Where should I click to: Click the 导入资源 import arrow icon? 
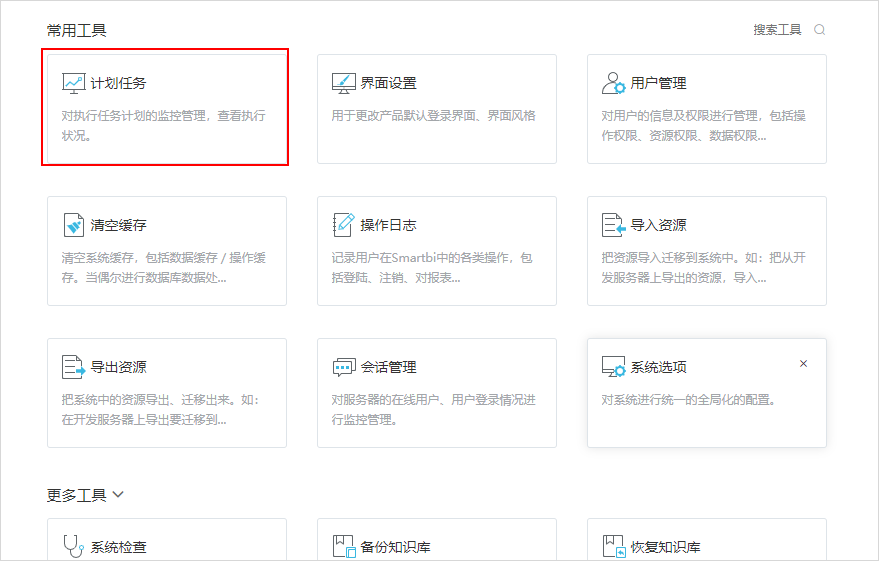pyautogui.click(x=613, y=225)
